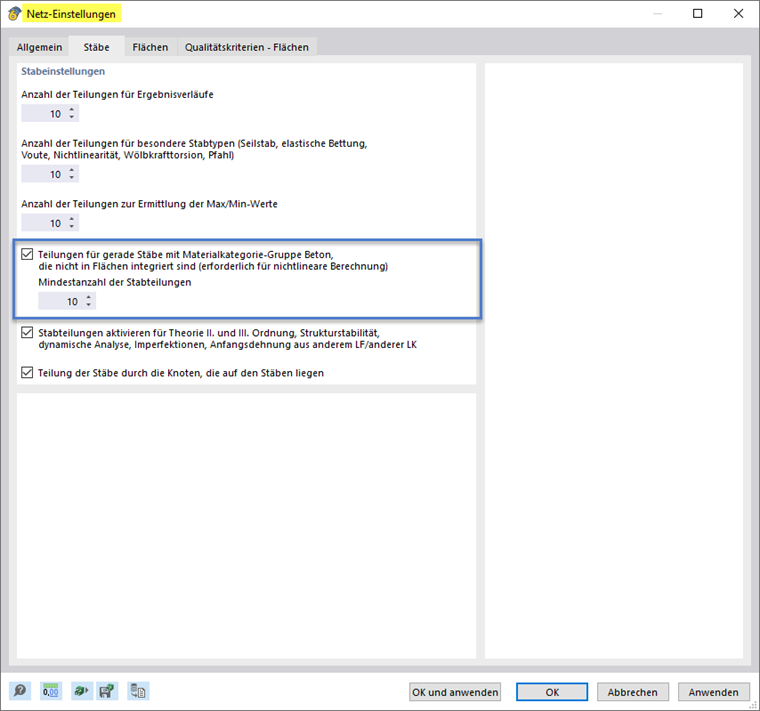Toggle Stabteilungen aktivieren für Theorie II. checkbox
Viewport: 760px width, 711px height.
27,332
